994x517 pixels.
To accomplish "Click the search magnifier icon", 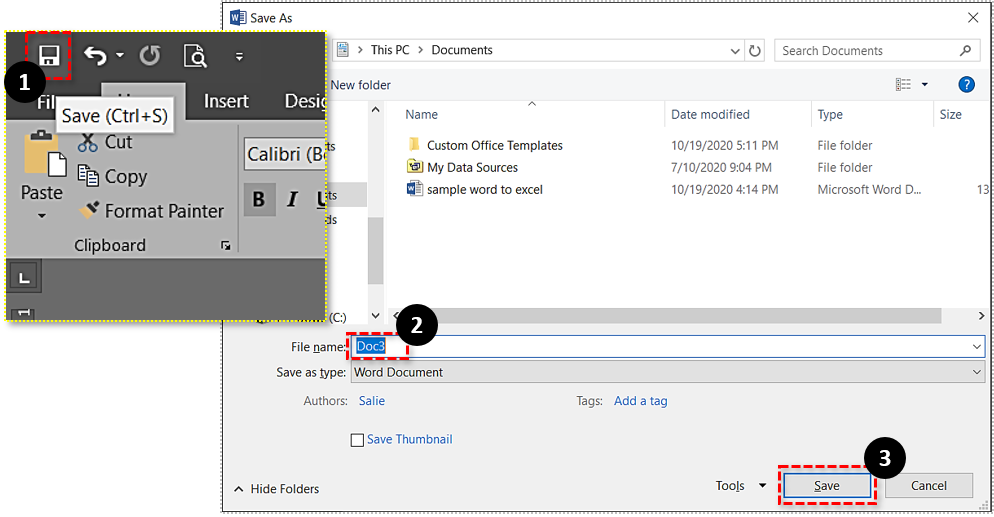I will tap(965, 51).
